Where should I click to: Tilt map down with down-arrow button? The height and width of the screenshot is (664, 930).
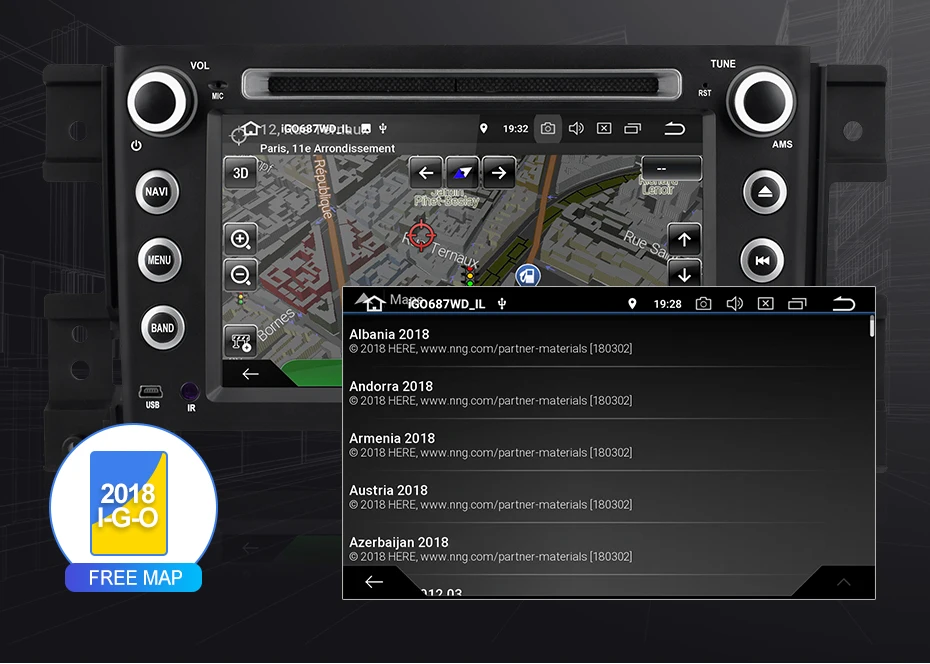(x=684, y=273)
